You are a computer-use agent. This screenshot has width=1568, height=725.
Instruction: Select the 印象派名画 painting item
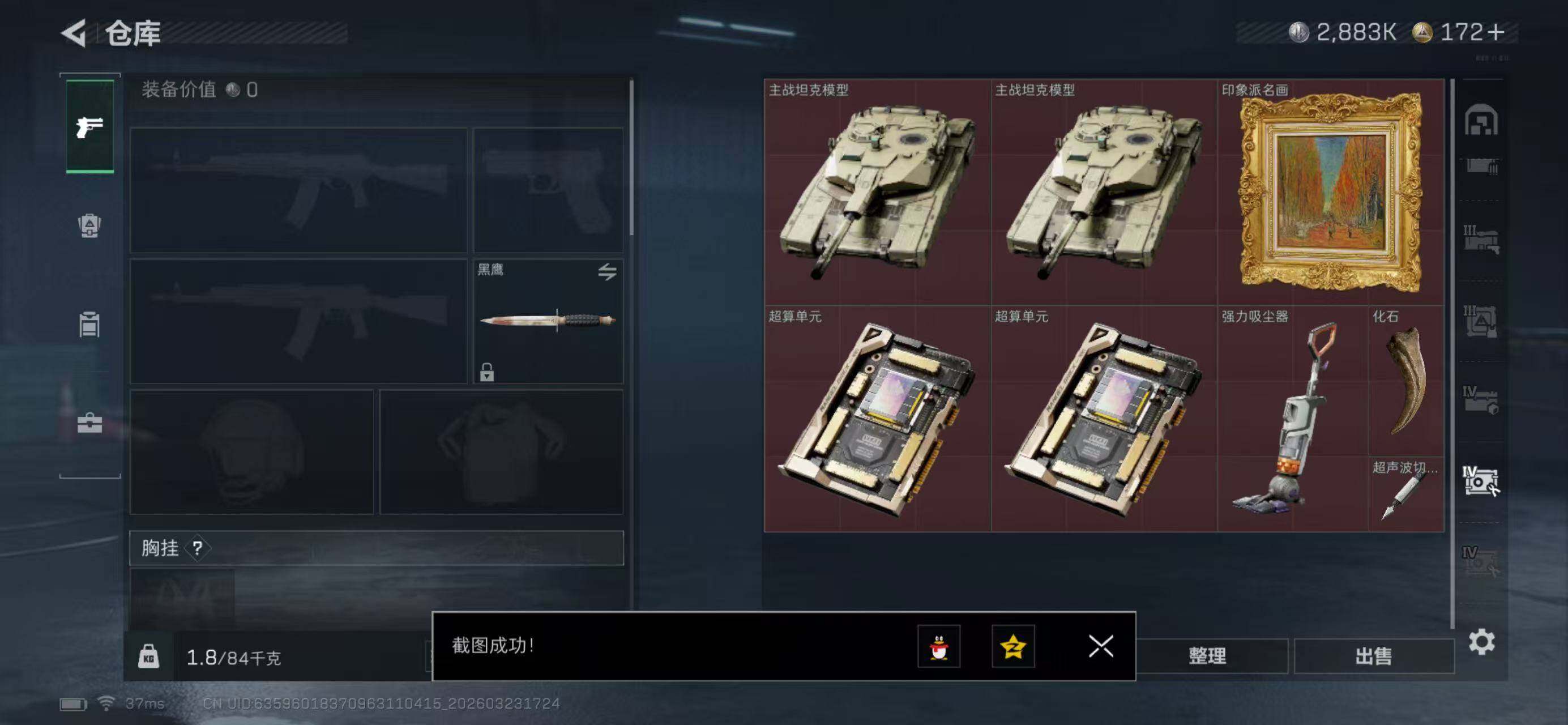[x=1331, y=193]
